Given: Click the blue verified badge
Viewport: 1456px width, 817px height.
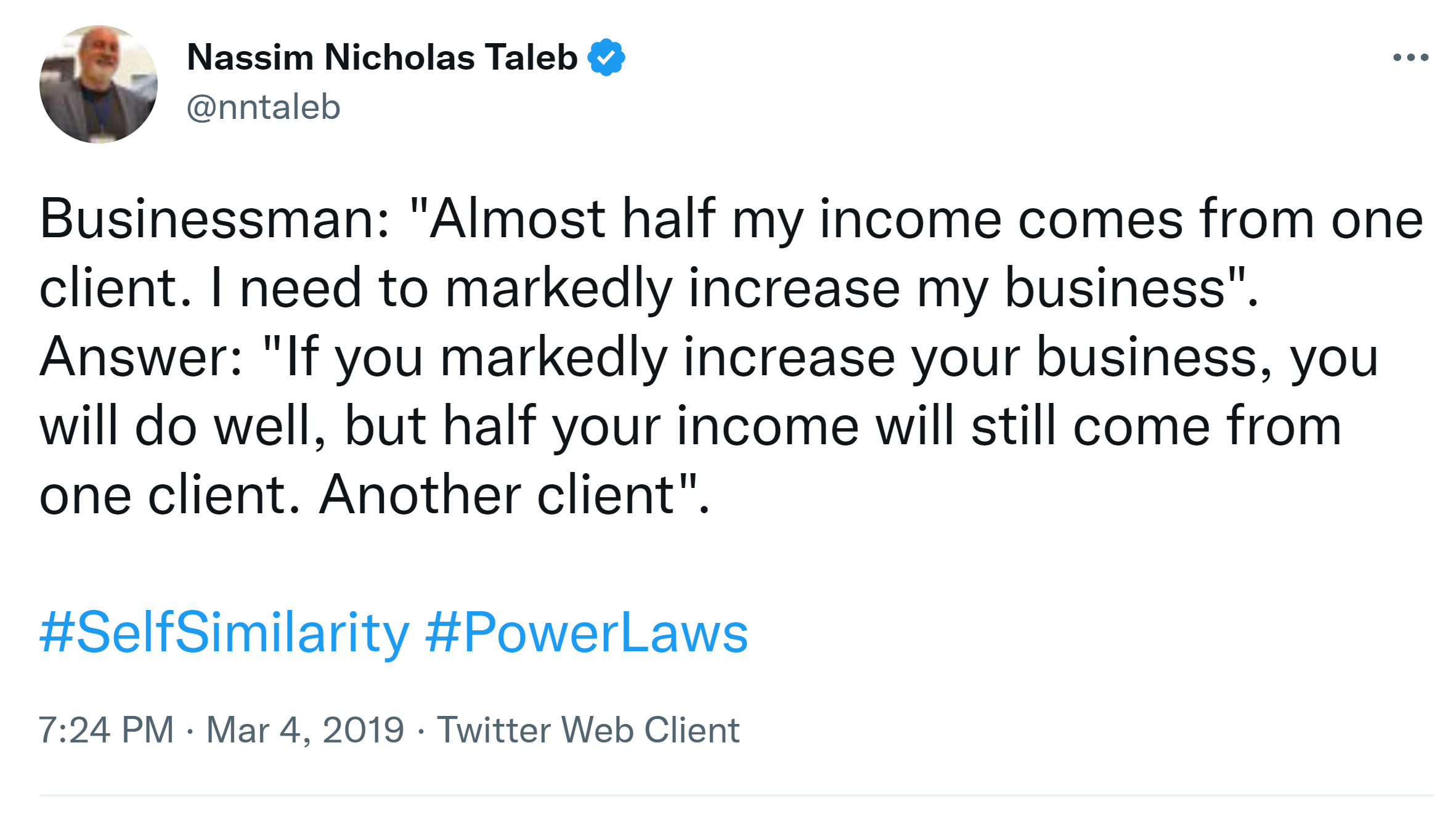Looking at the screenshot, I should 606,57.
